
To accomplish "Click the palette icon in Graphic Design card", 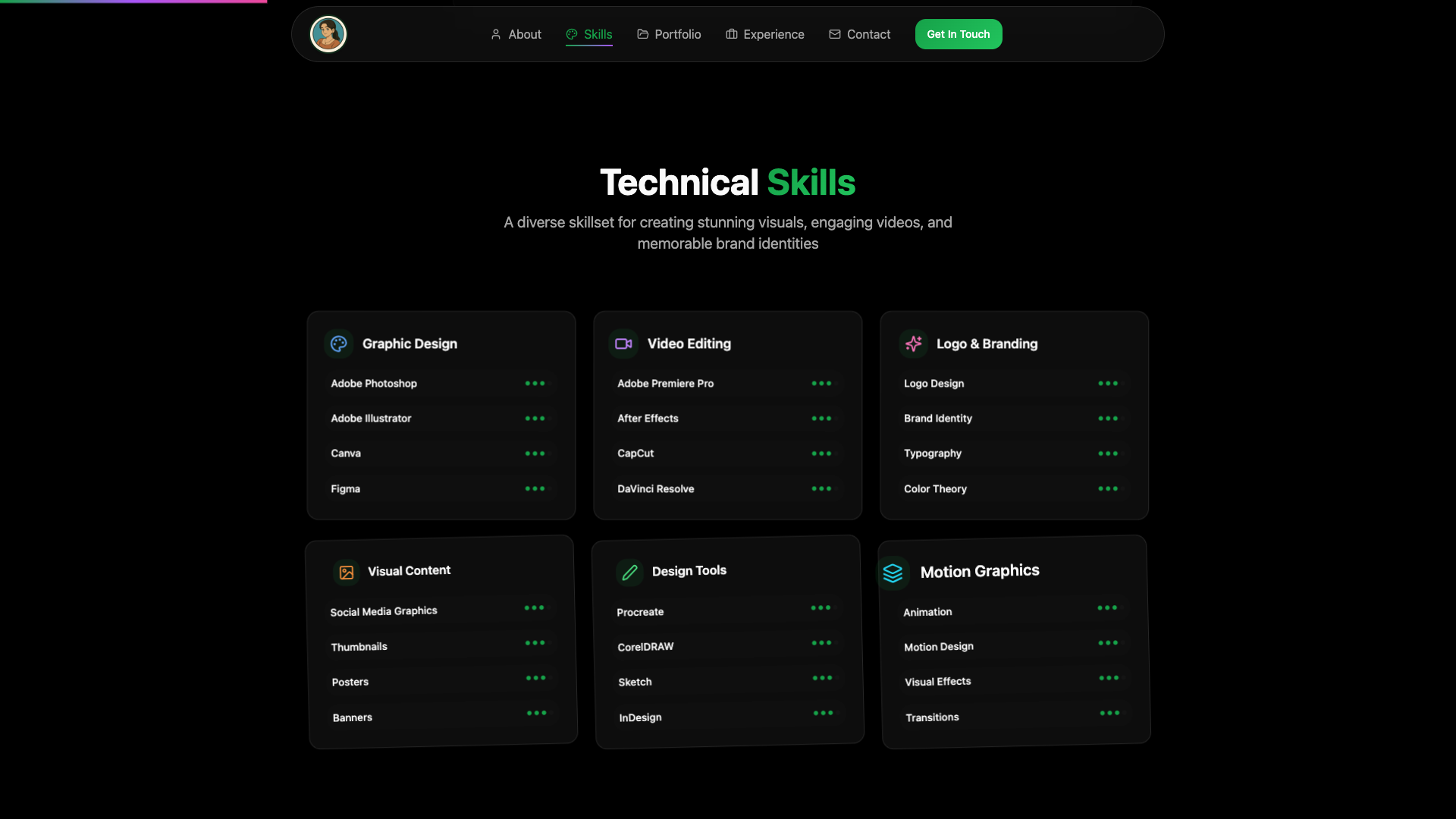I will point(338,344).
